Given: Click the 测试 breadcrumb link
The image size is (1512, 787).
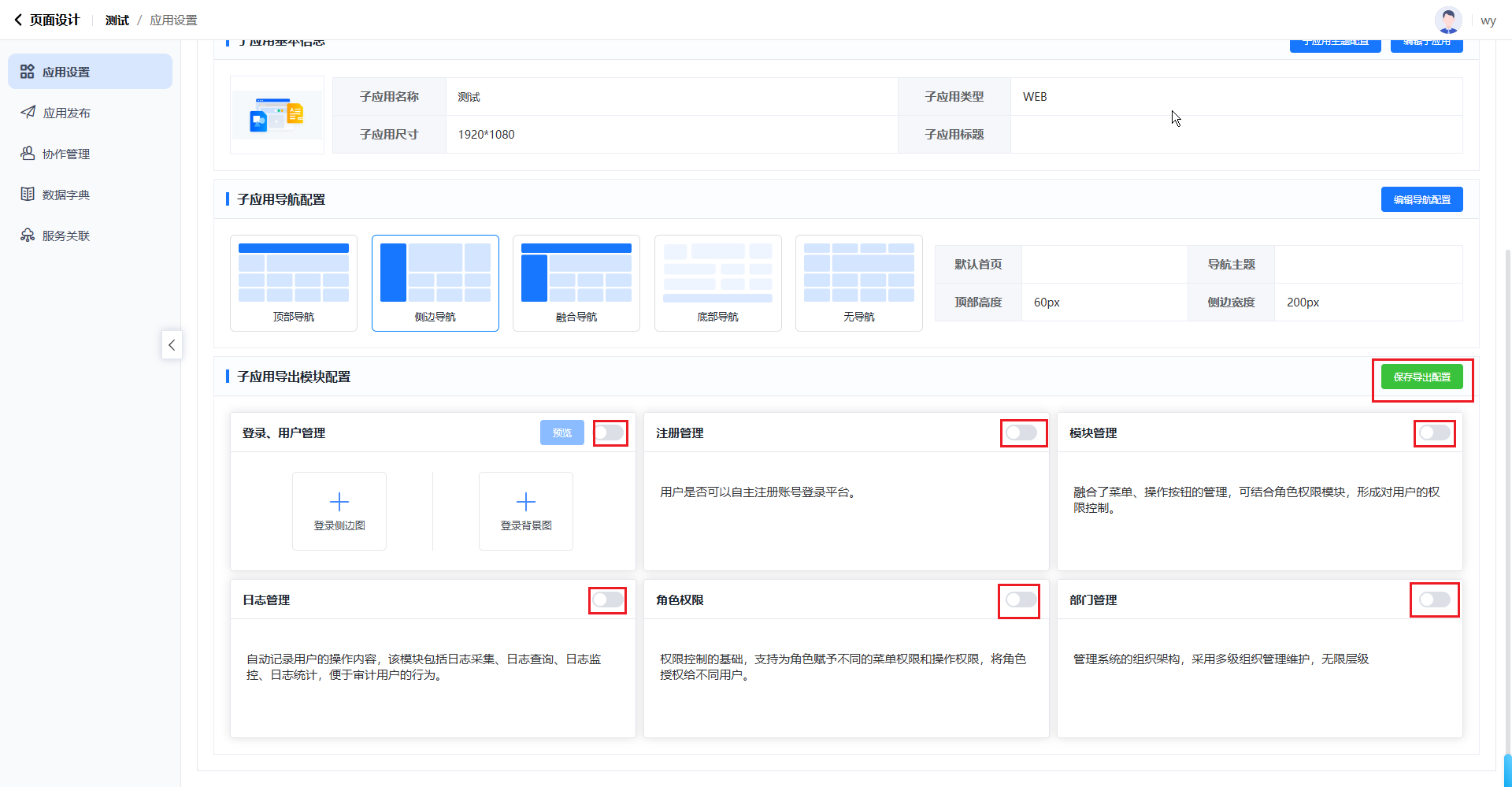Looking at the screenshot, I should coord(117,20).
